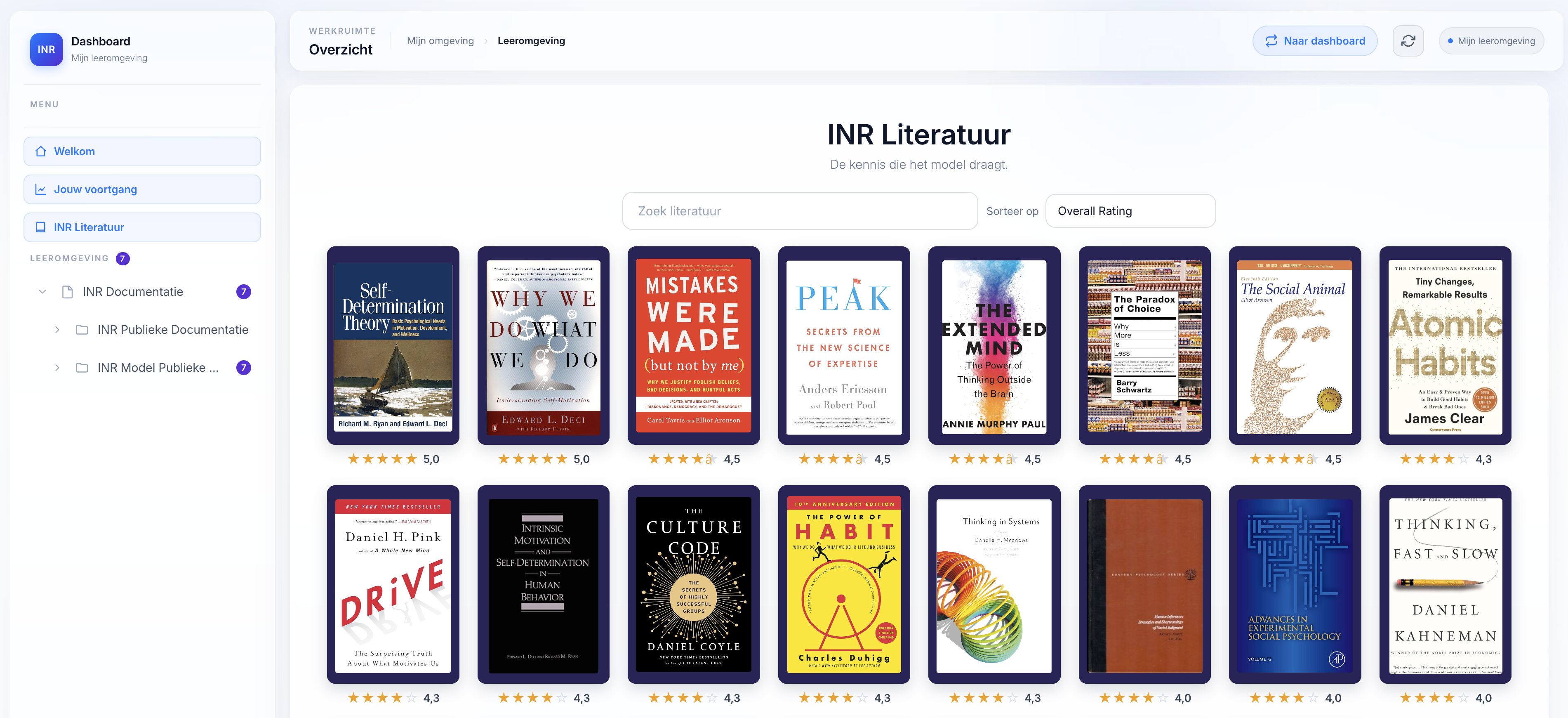The height and width of the screenshot is (718, 1568).
Task: Open The Culture Code book cover
Action: (693, 585)
